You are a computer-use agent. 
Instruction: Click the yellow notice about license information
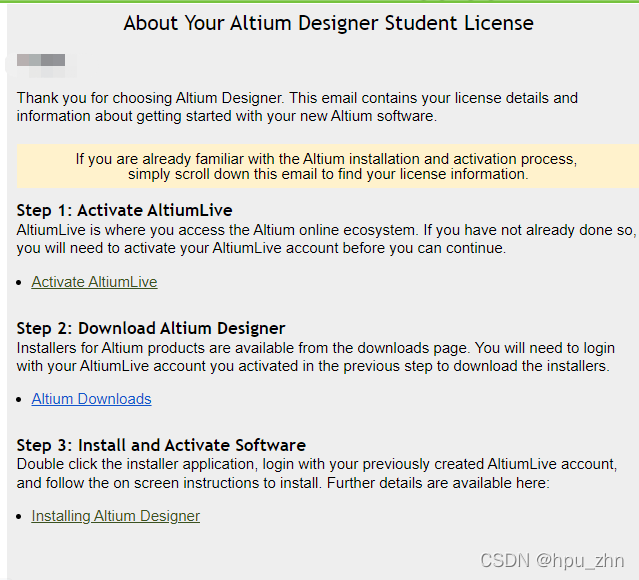[328, 166]
